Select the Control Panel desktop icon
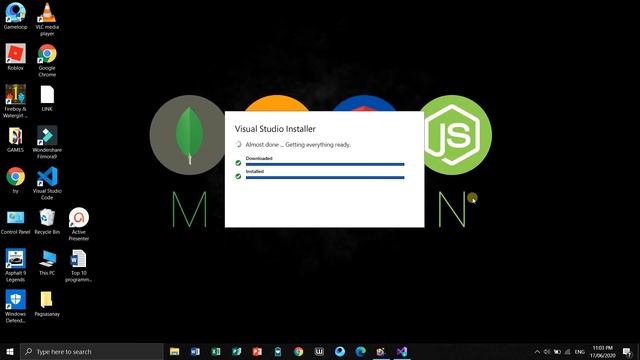The height and width of the screenshot is (360, 640). pos(16,222)
